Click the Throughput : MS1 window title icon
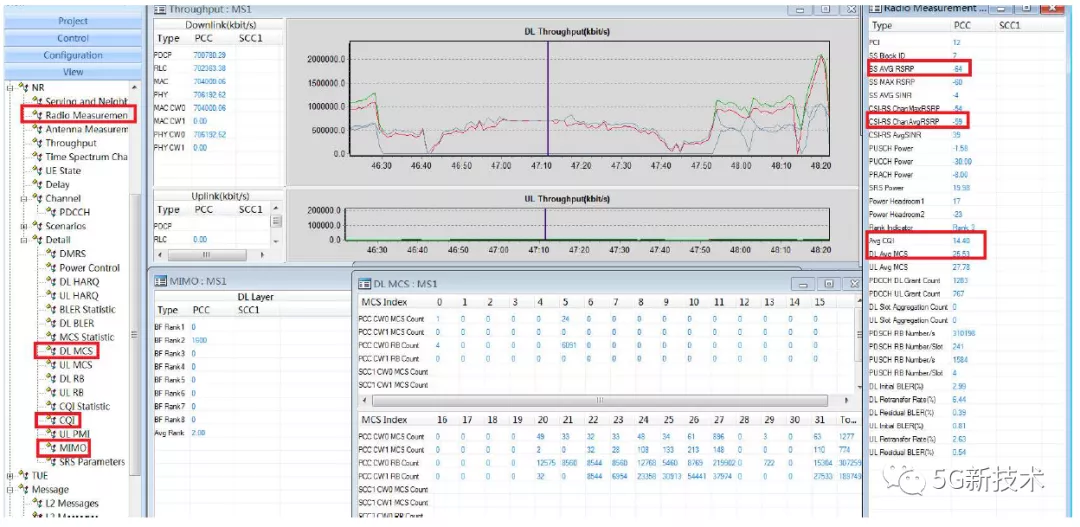This screenshot has width=1080, height=527. pos(159,9)
